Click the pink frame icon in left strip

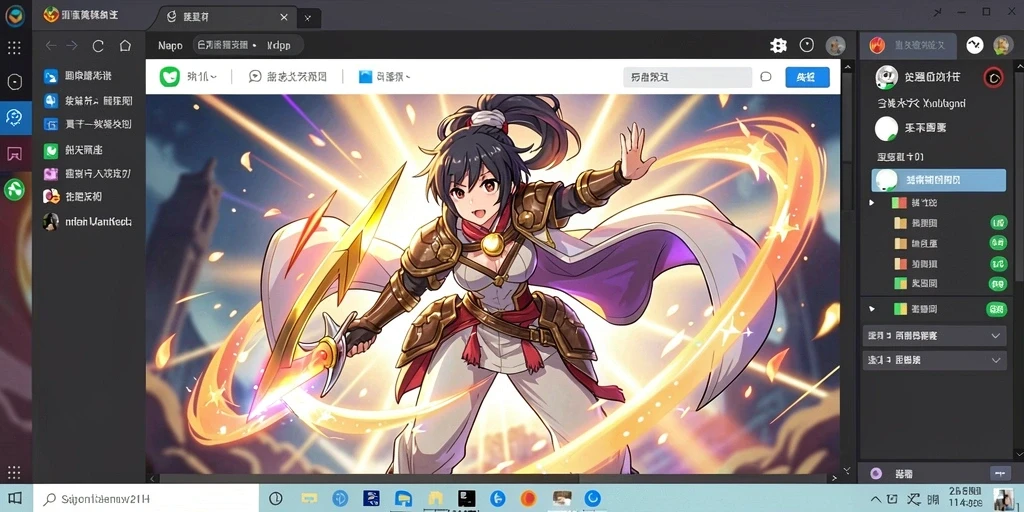point(14,154)
